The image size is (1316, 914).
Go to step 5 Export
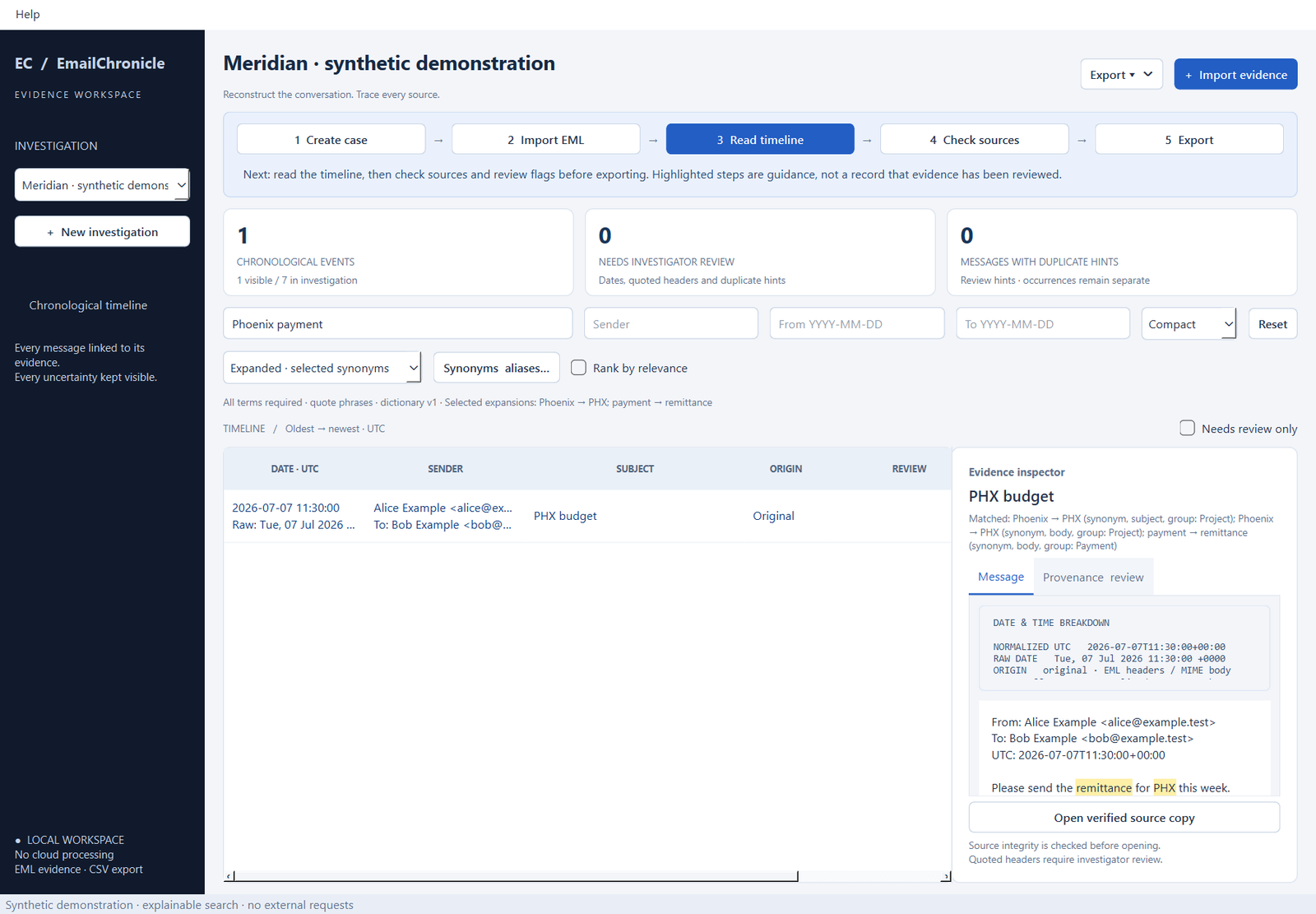tap(1189, 139)
